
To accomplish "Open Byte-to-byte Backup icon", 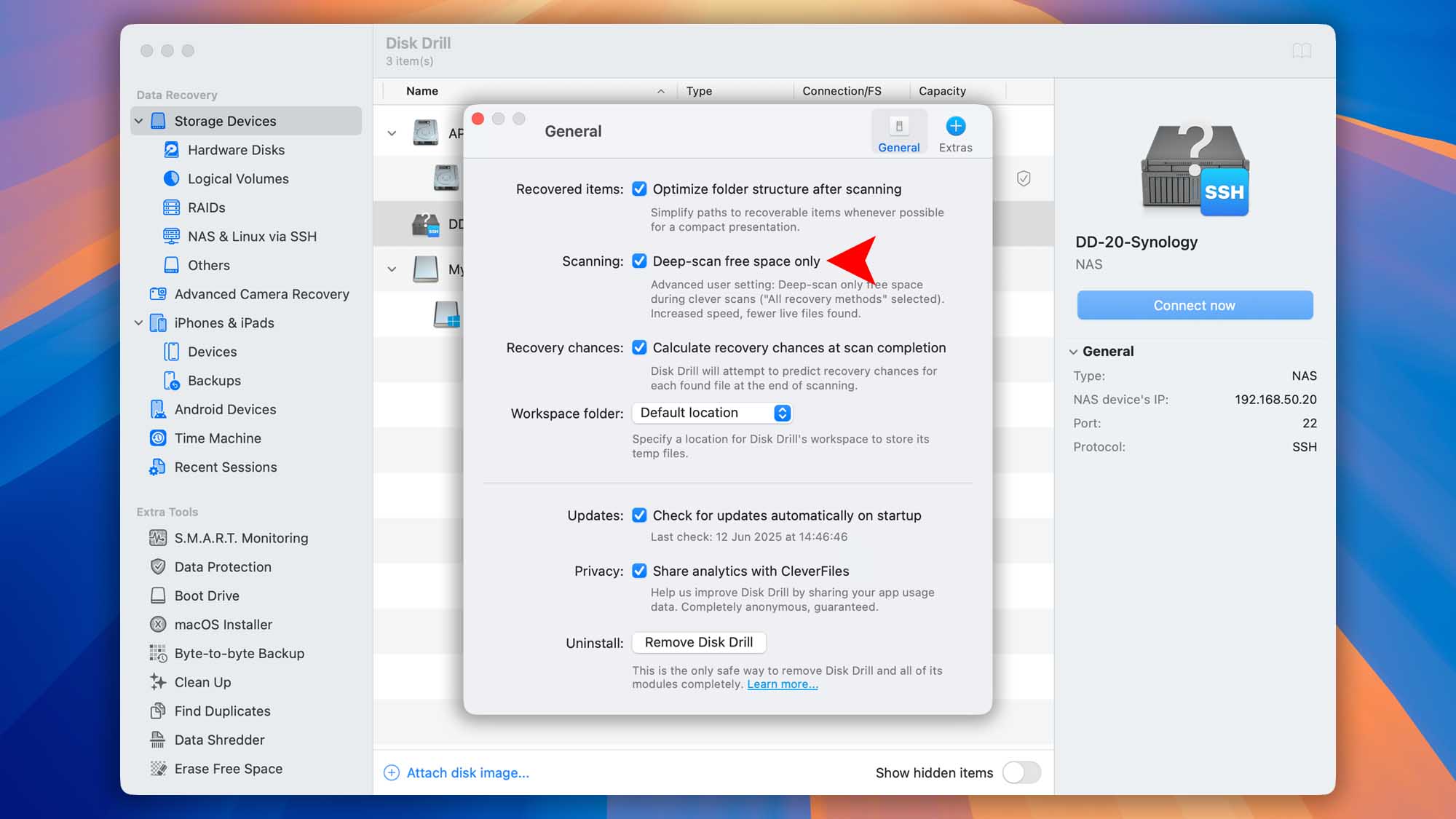I will click(x=158, y=654).
